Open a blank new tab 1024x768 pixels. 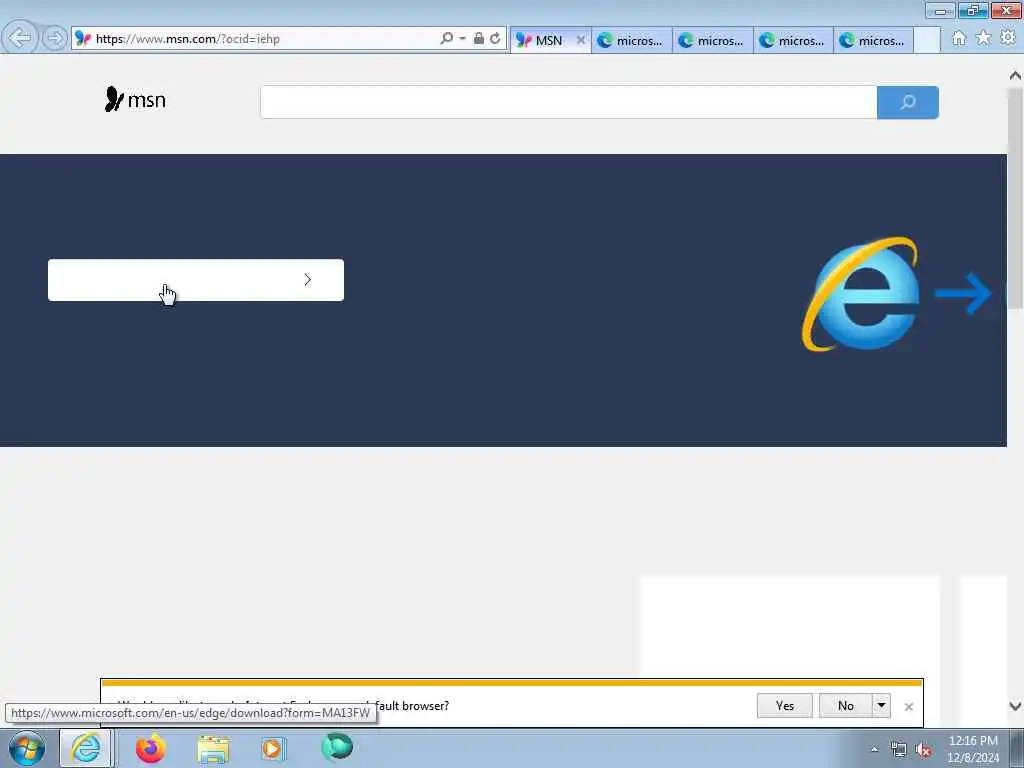[x=926, y=40]
